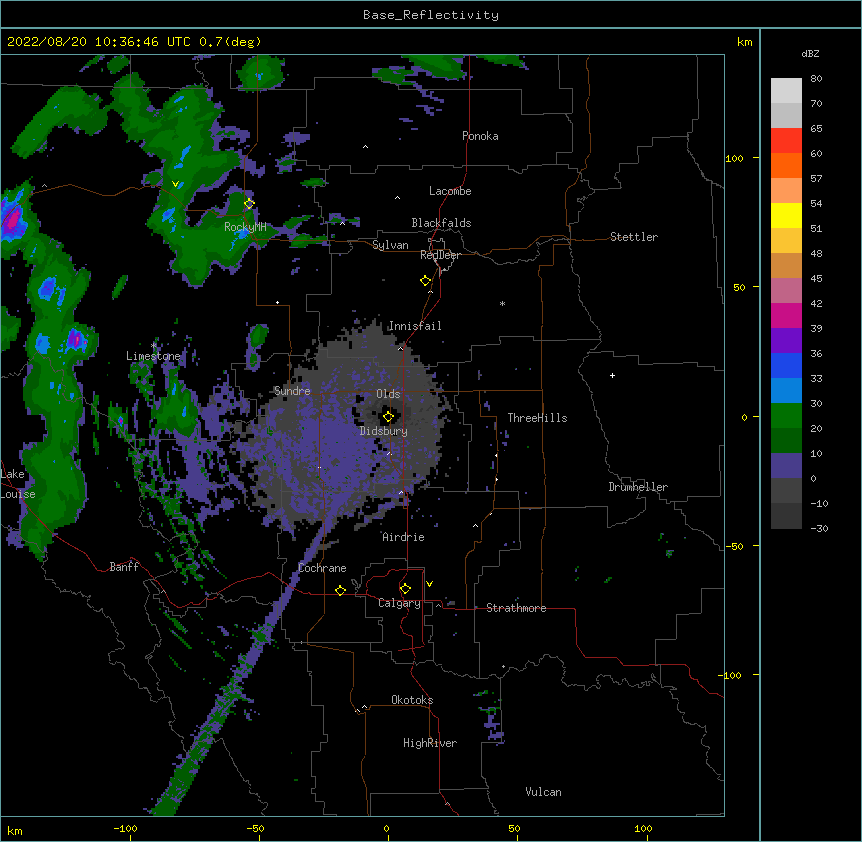Click the Didsbury city label
This screenshot has height=842, width=862.
pyautogui.click(x=384, y=431)
